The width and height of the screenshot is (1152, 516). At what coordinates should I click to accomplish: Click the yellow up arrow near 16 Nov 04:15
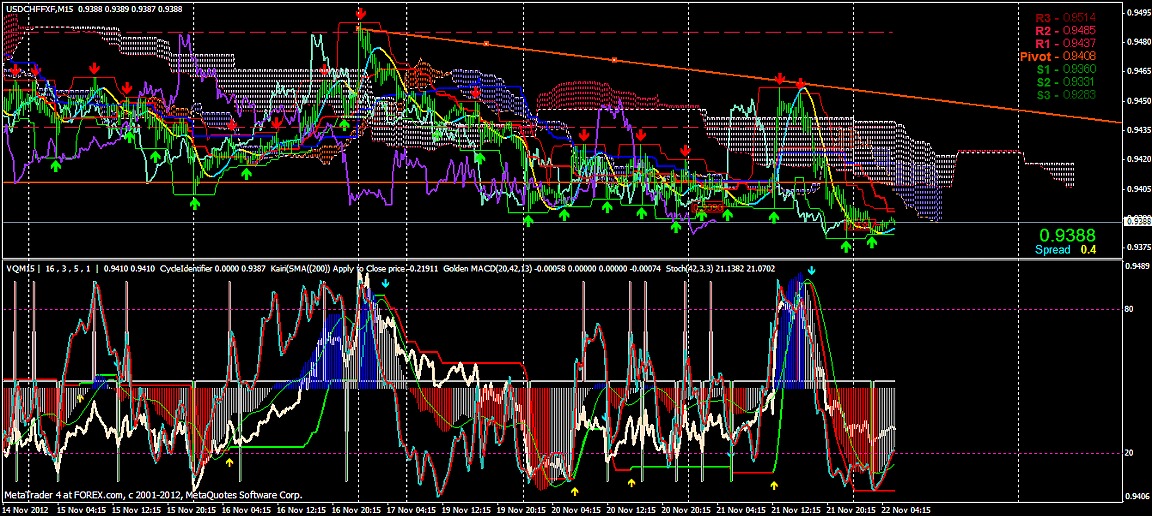[230, 463]
